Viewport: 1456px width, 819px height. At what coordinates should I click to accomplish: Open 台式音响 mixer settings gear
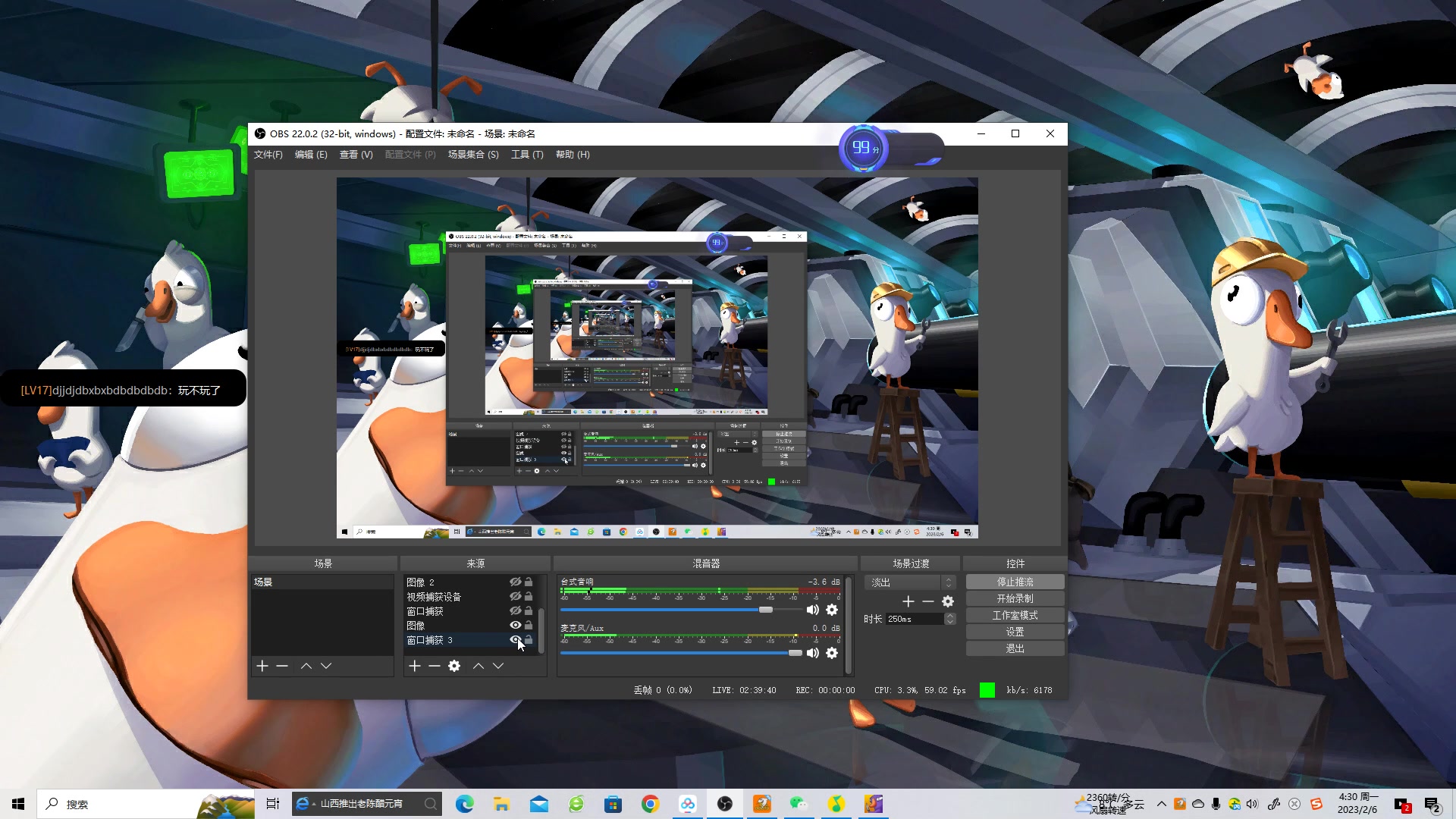click(x=832, y=610)
